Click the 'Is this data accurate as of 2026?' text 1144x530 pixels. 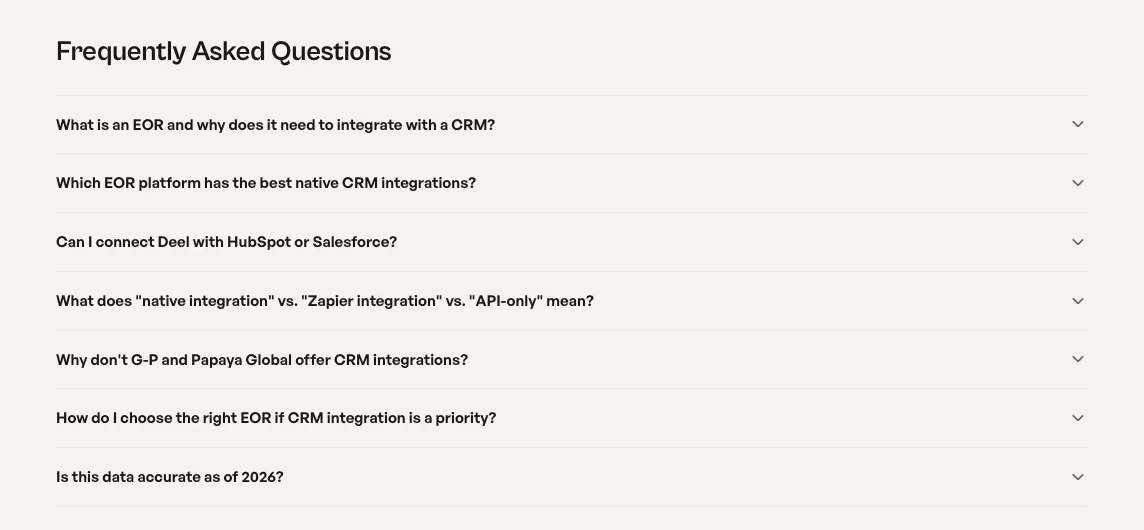point(169,477)
